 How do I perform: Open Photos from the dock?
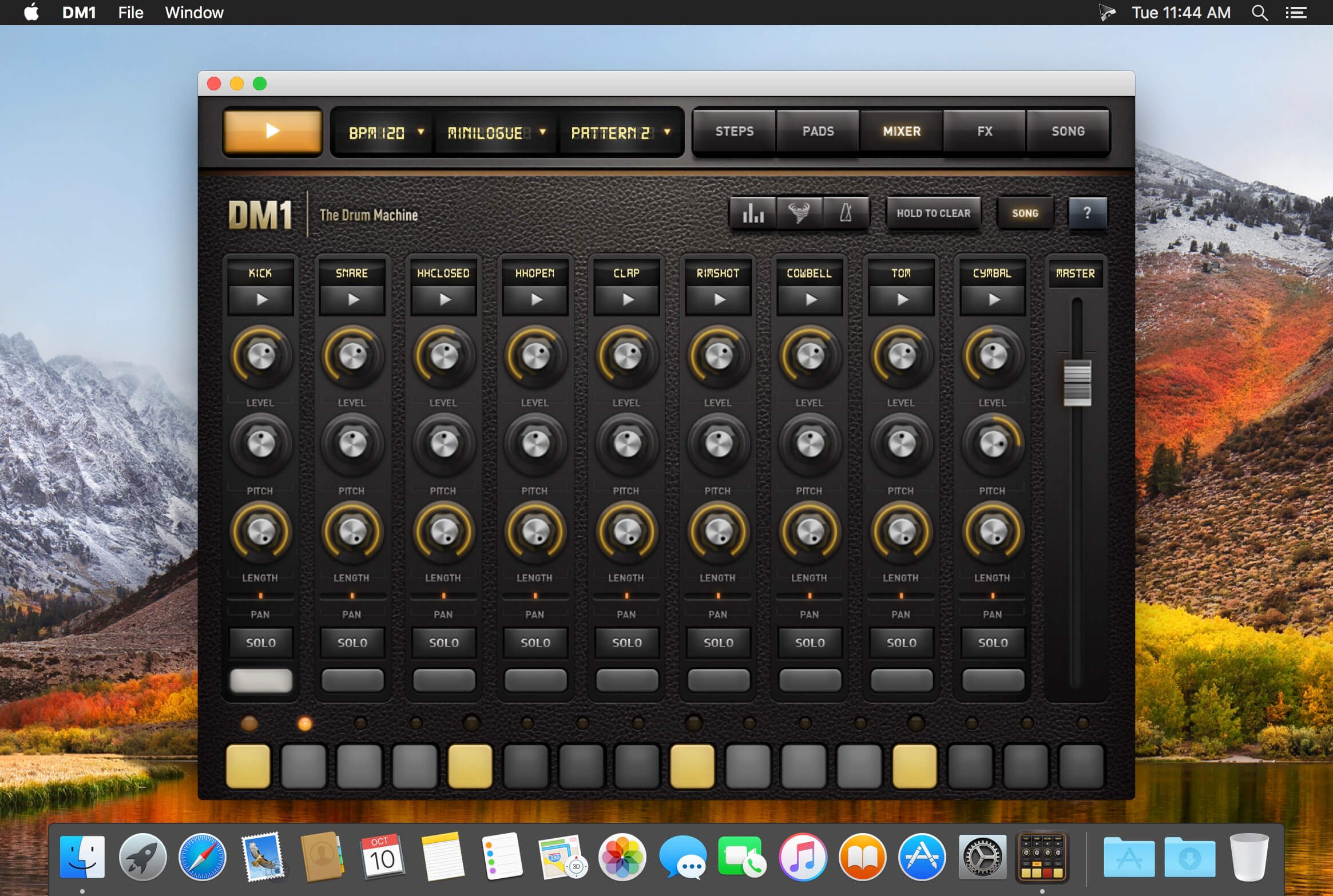tap(622, 857)
